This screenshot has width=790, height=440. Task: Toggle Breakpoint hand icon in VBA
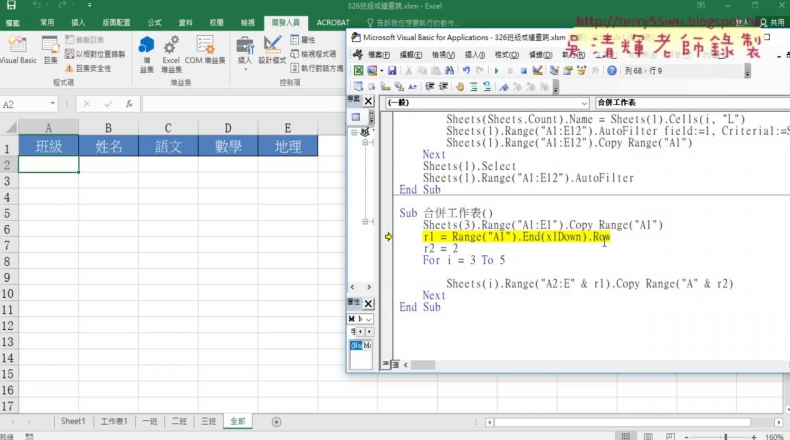(459, 87)
